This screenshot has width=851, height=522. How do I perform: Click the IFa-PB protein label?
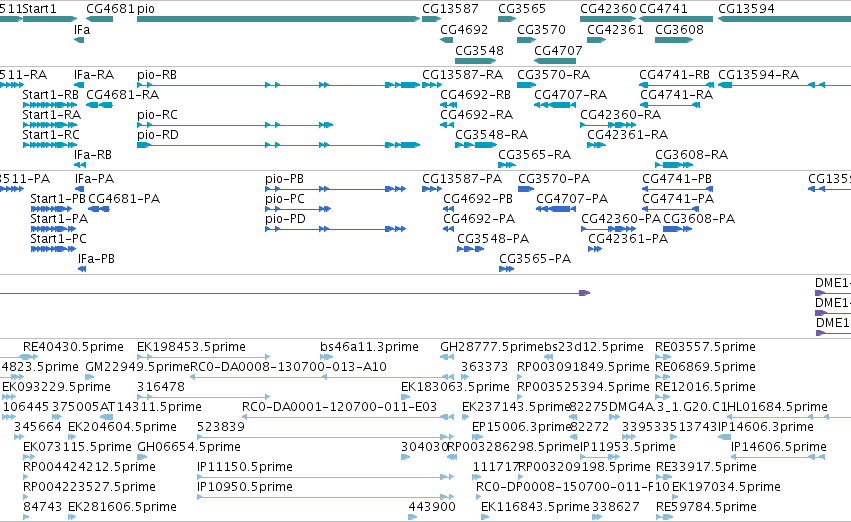(x=97, y=259)
